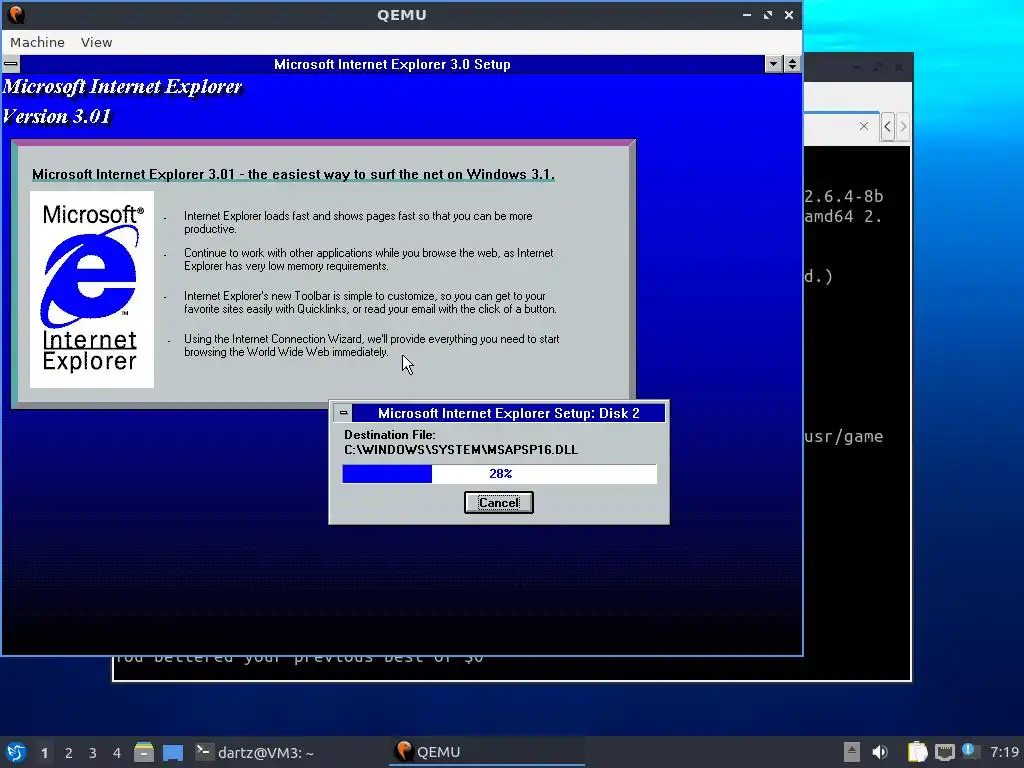Click the Internet Explorer logo image

(92, 289)
